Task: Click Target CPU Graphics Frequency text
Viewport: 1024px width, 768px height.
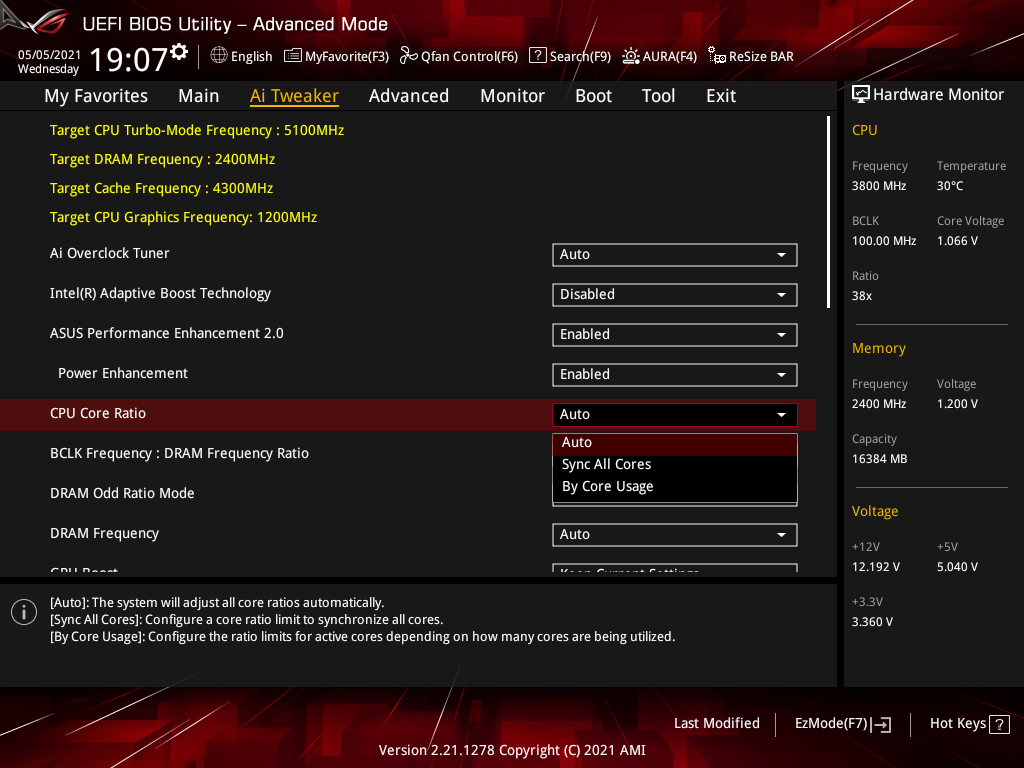Action: tap(184, 217)
